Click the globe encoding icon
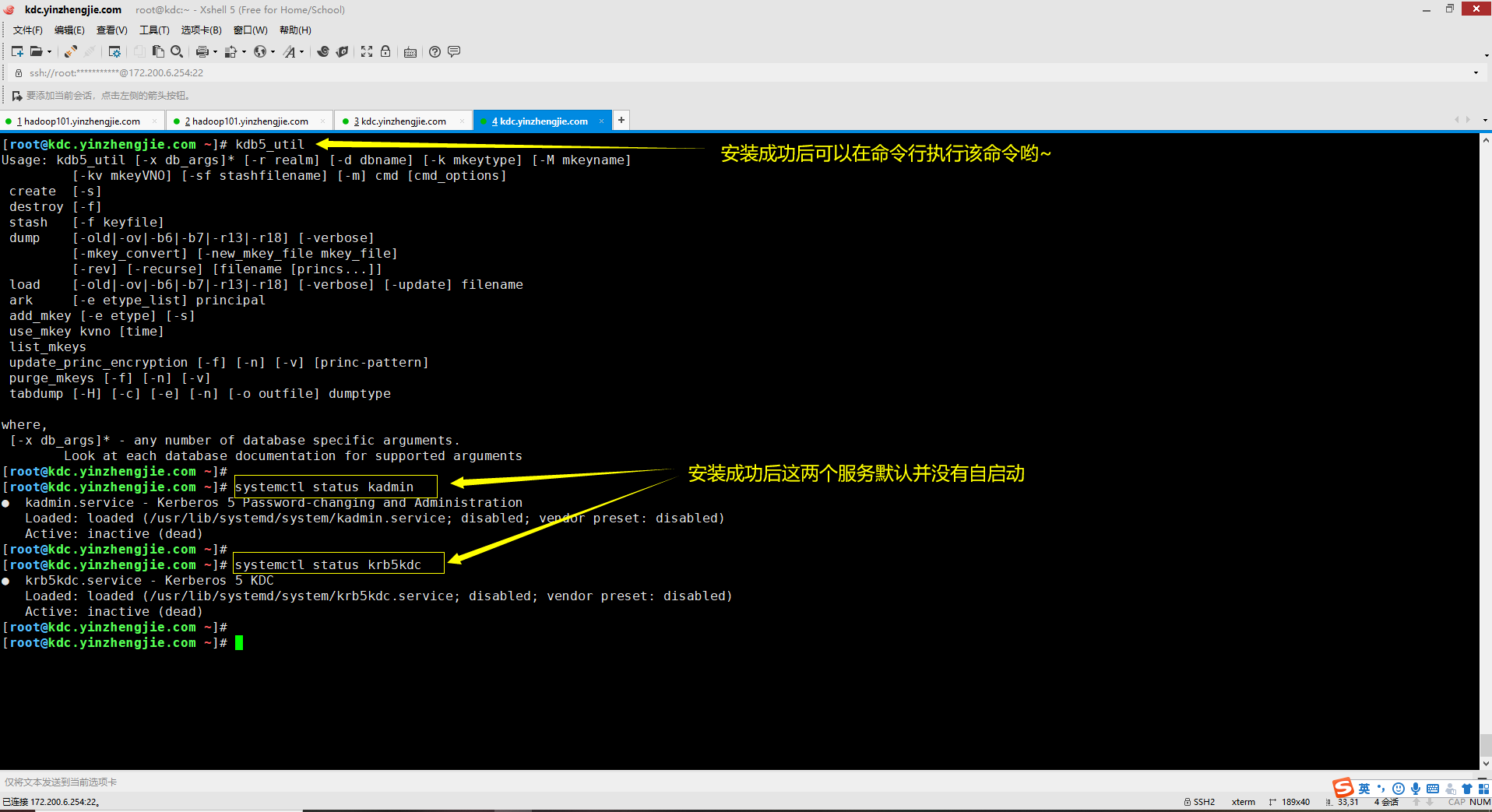Viewport: 1492px width, 812px height. 260,51
